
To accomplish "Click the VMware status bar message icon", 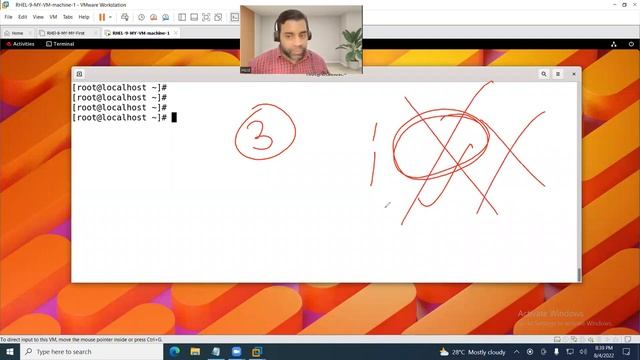I will (x=628, y=339).
